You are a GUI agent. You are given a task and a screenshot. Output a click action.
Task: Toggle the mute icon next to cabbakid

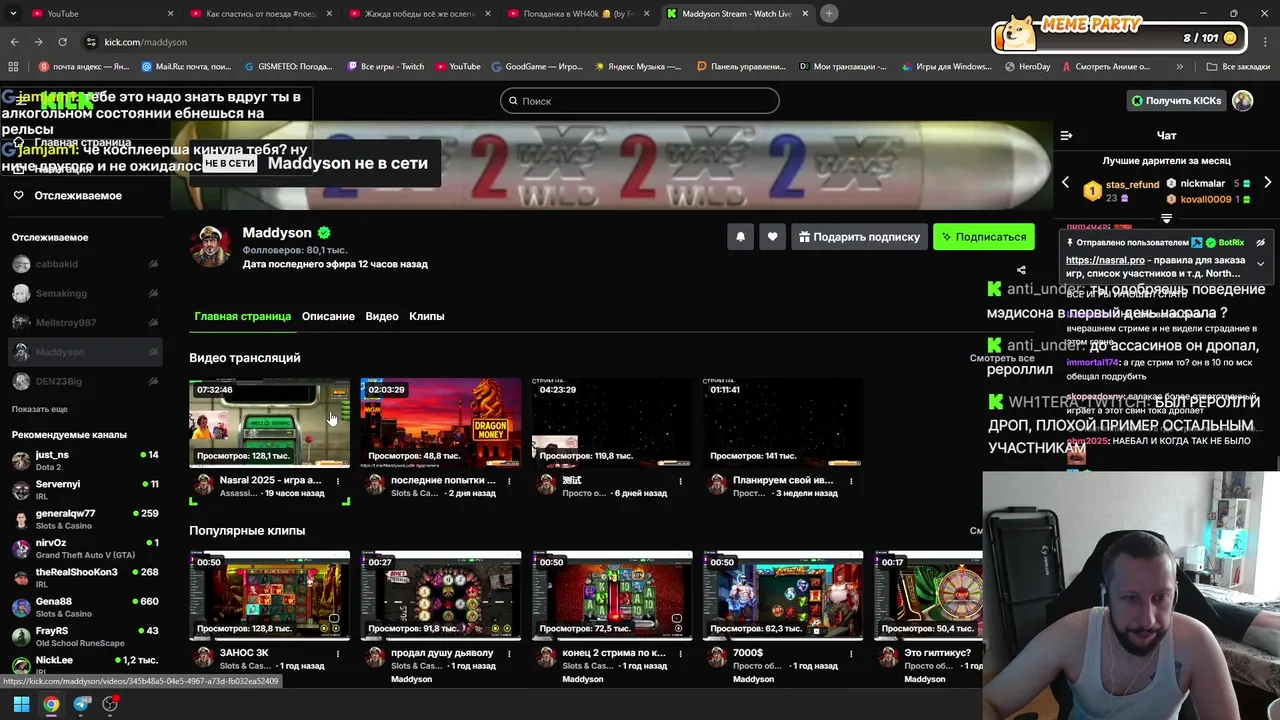pos(153,264)
